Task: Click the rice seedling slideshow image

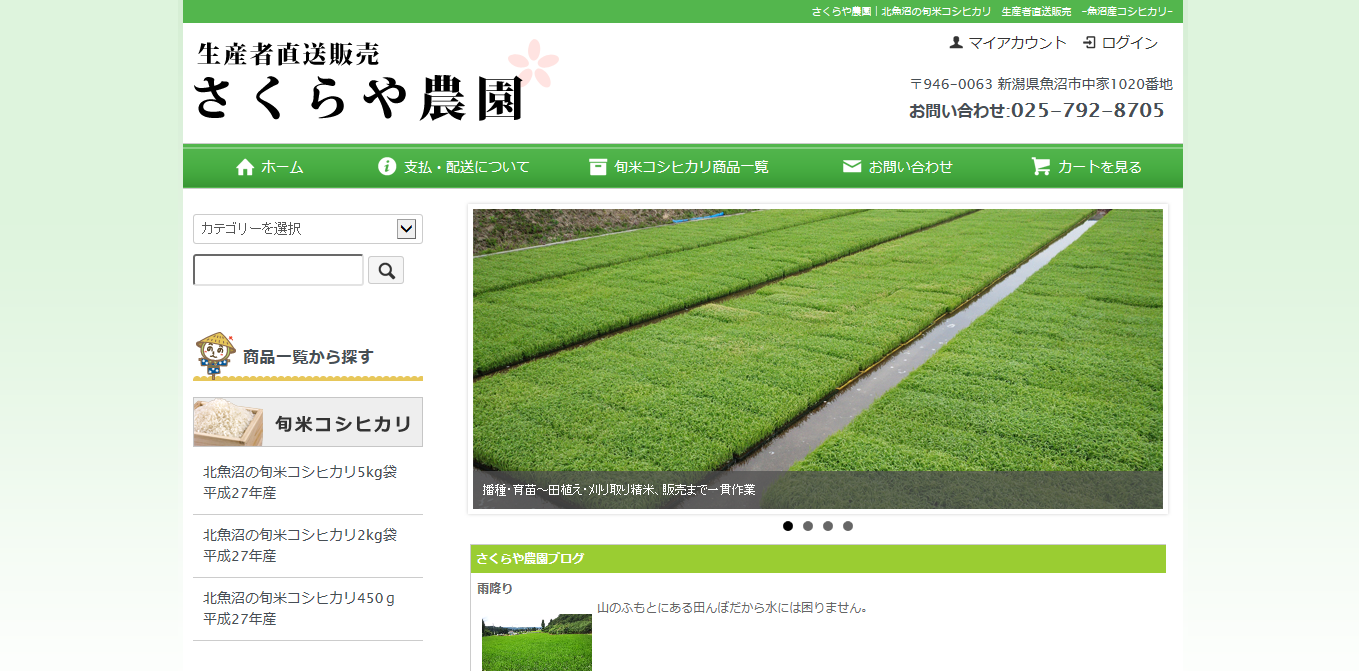Action: [818, 359]
